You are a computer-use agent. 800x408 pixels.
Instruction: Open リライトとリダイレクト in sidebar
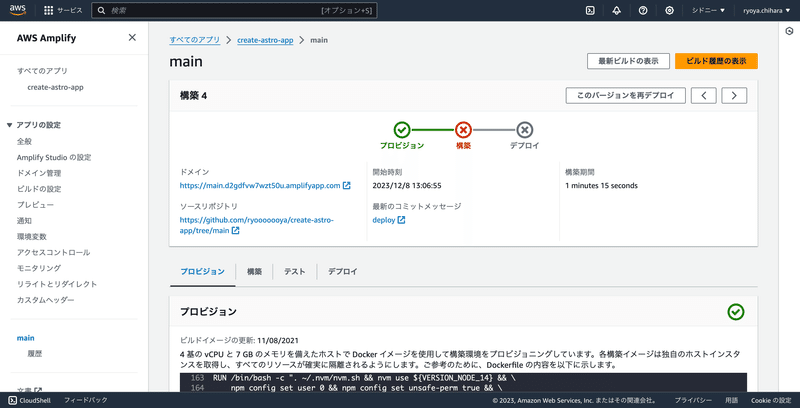[x=57, y=284]
